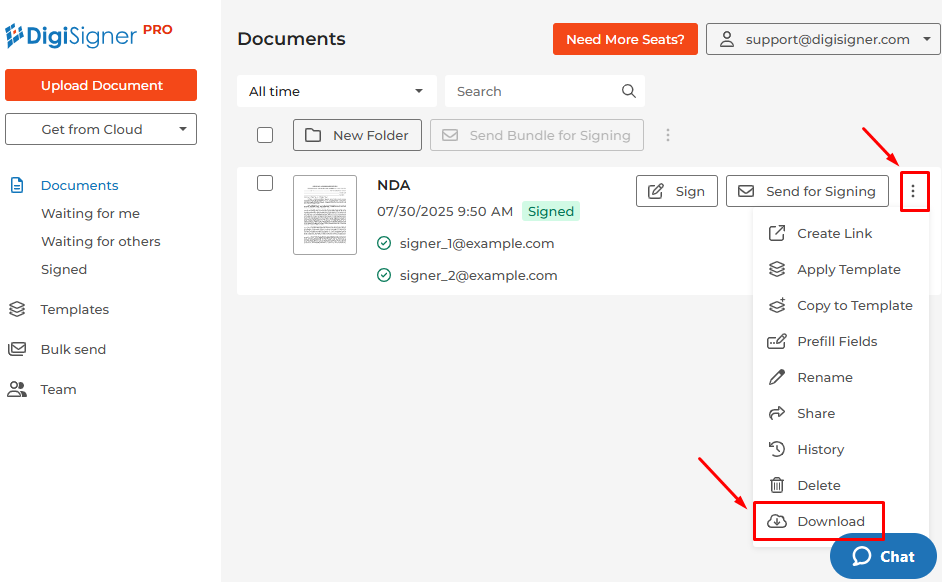Click into the Search input field
Screen dimensions: 942x582
point(535,91)
